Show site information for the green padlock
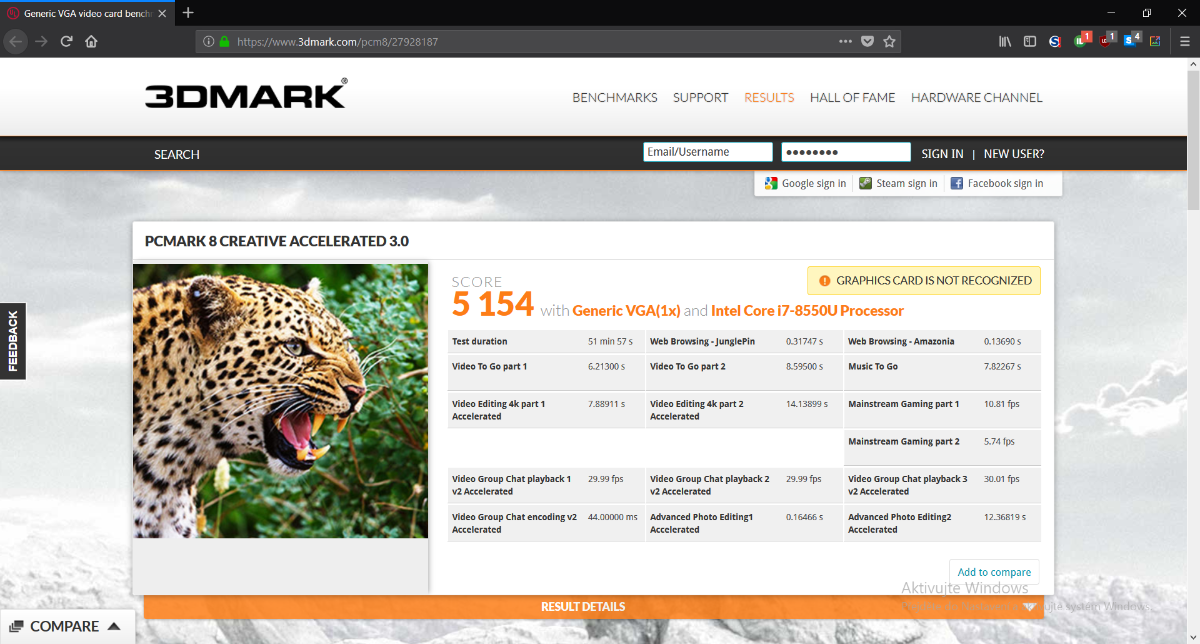This screenshot has width=1200, height=644. click(x=225, y=42)
